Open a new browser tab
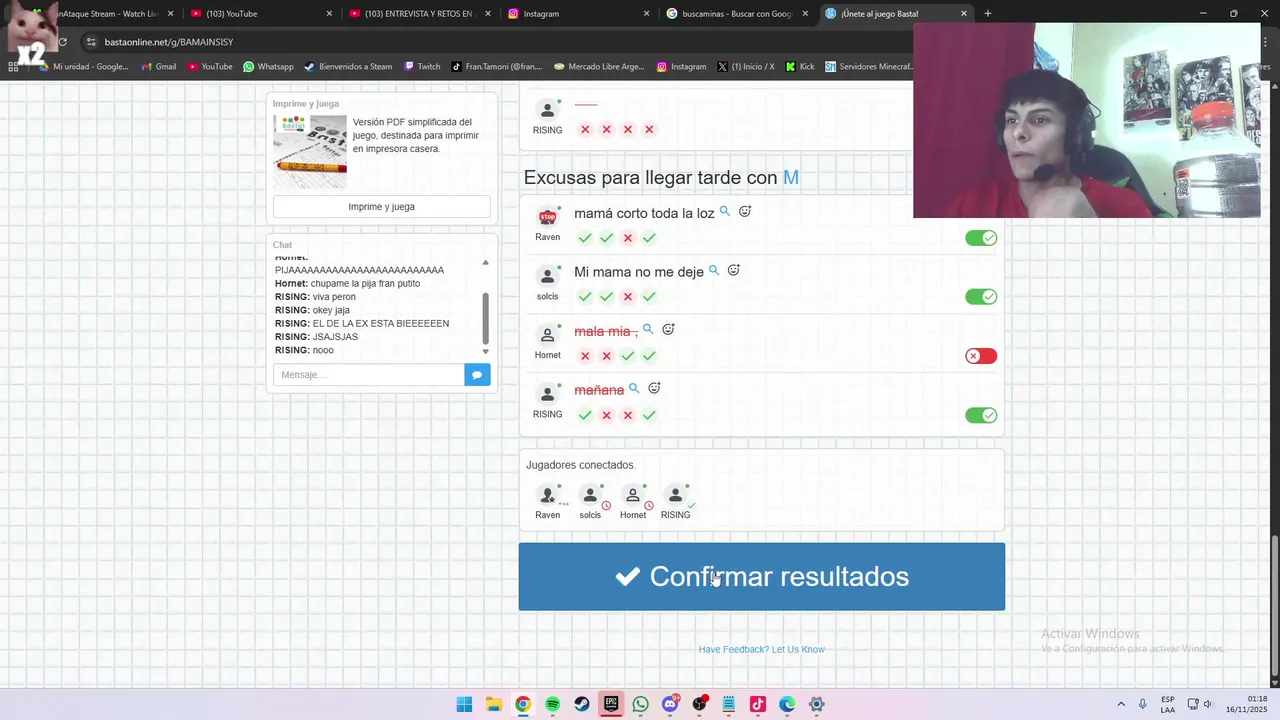 click(988, 14)
